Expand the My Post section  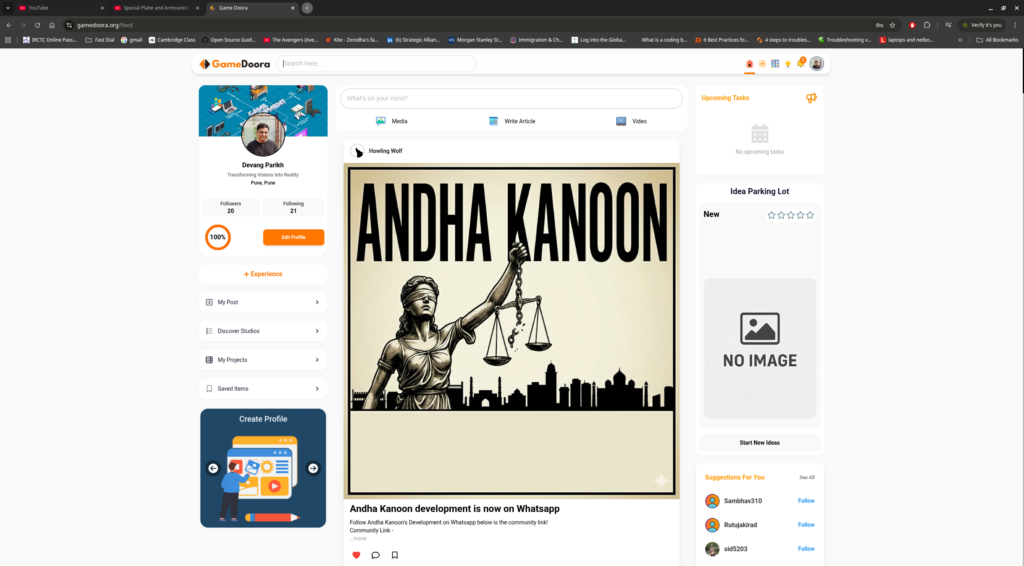263,302
